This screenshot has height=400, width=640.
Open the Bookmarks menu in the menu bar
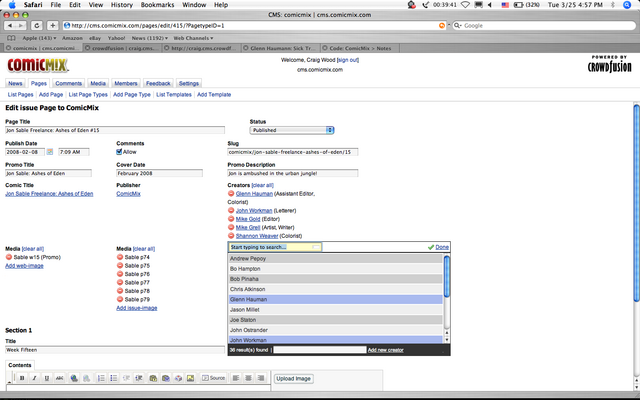click(x=157, y=5)
